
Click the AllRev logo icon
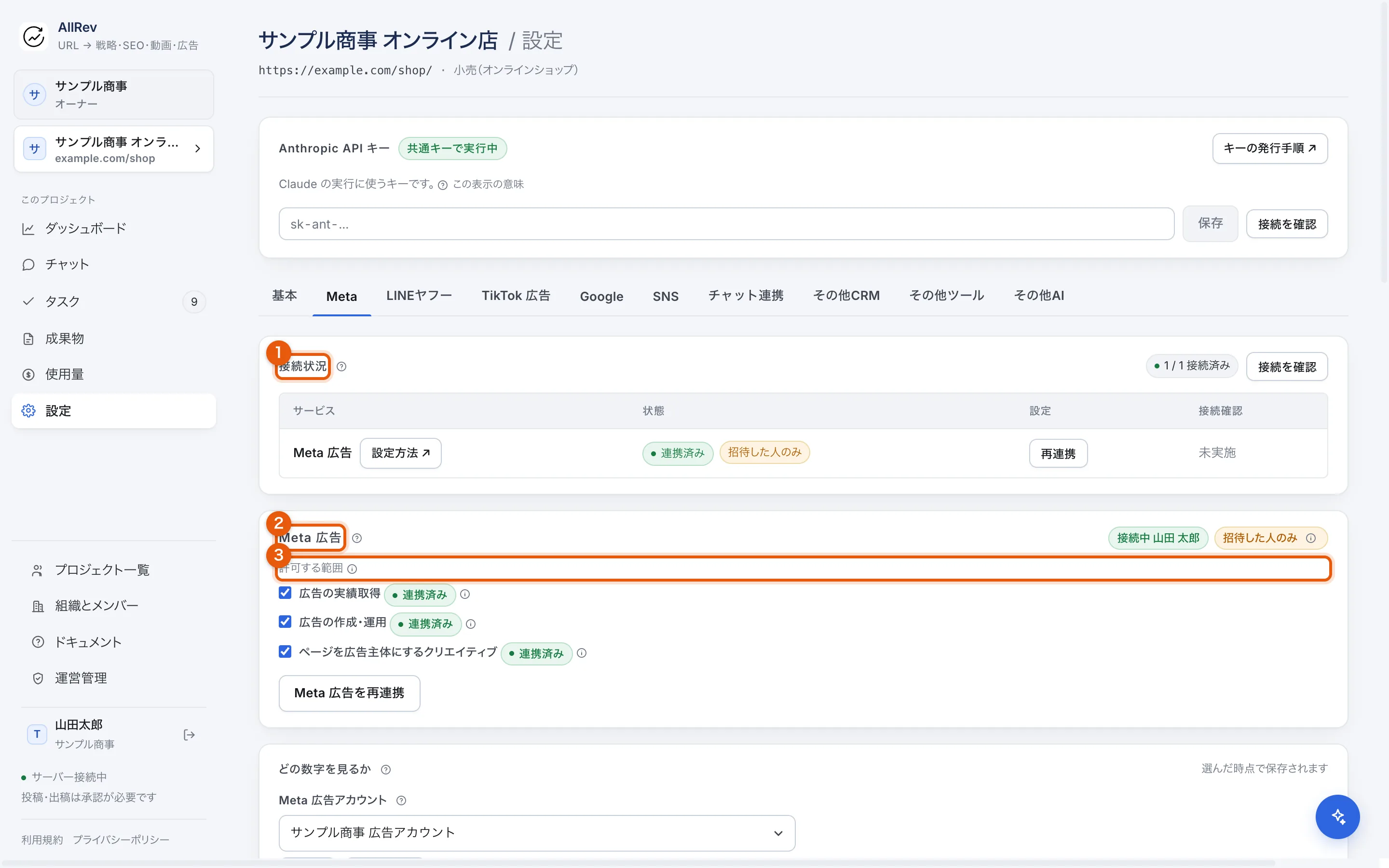click(34, 36)
